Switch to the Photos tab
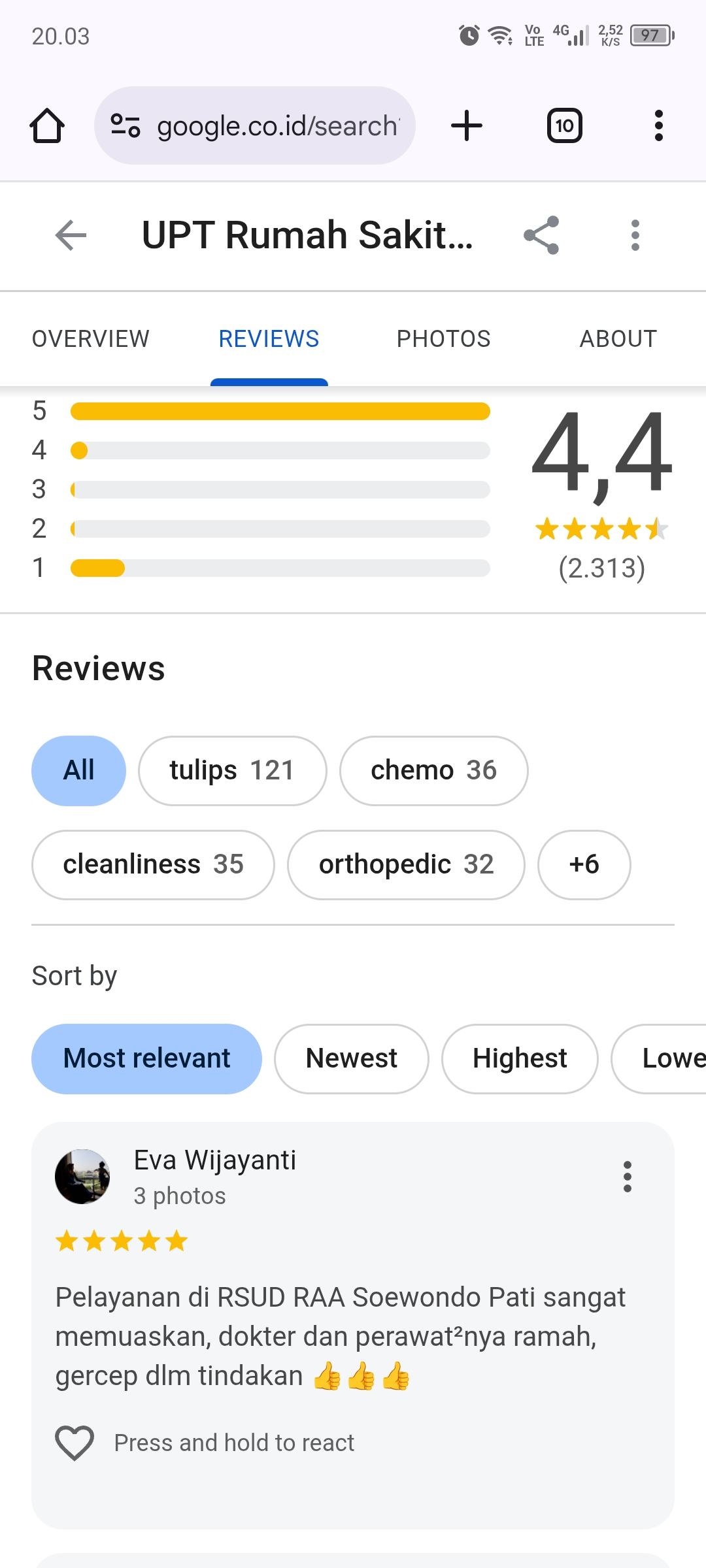 (x=443, y=339)
